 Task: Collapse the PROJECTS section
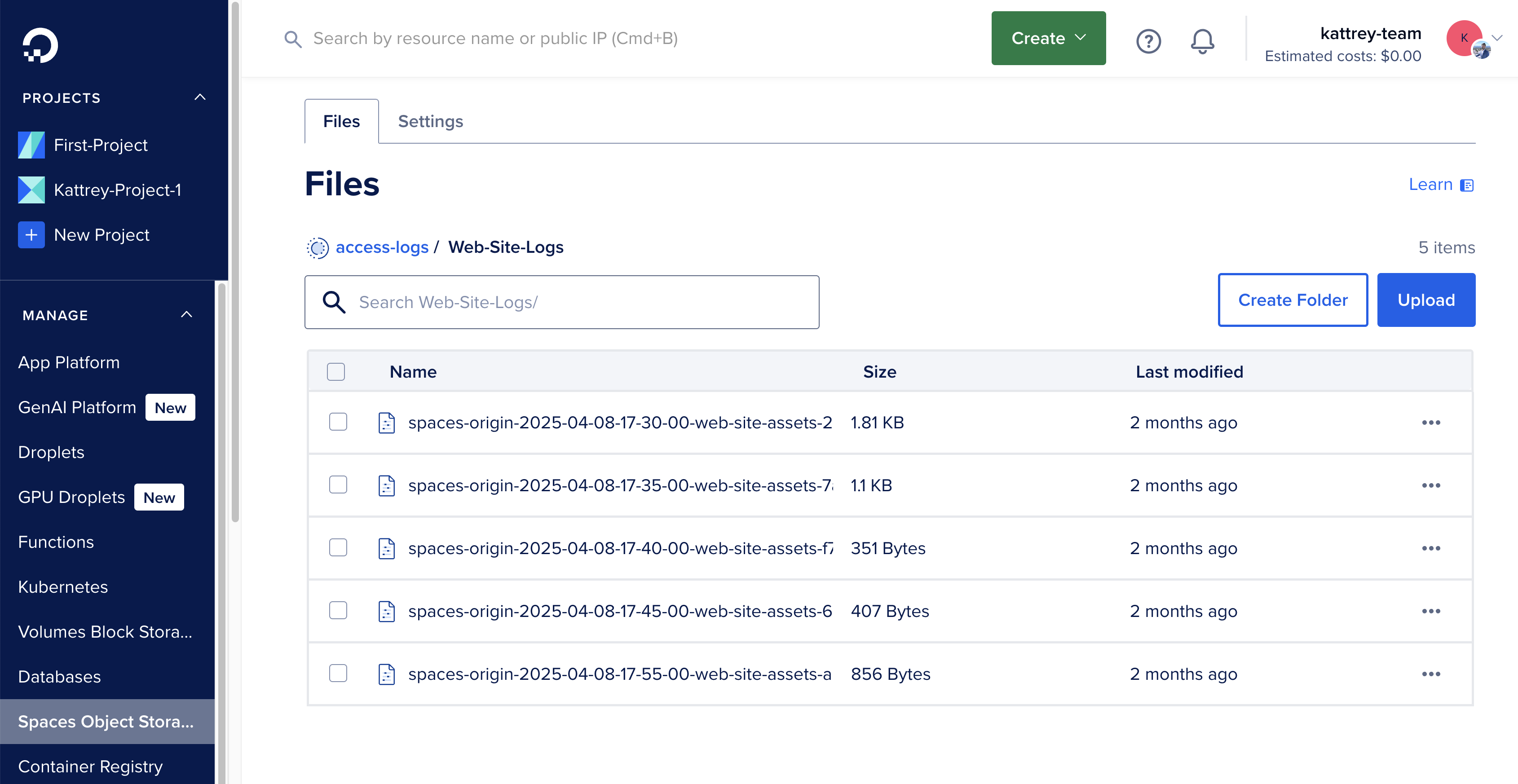pyautogui.click(x=200, y=97)
